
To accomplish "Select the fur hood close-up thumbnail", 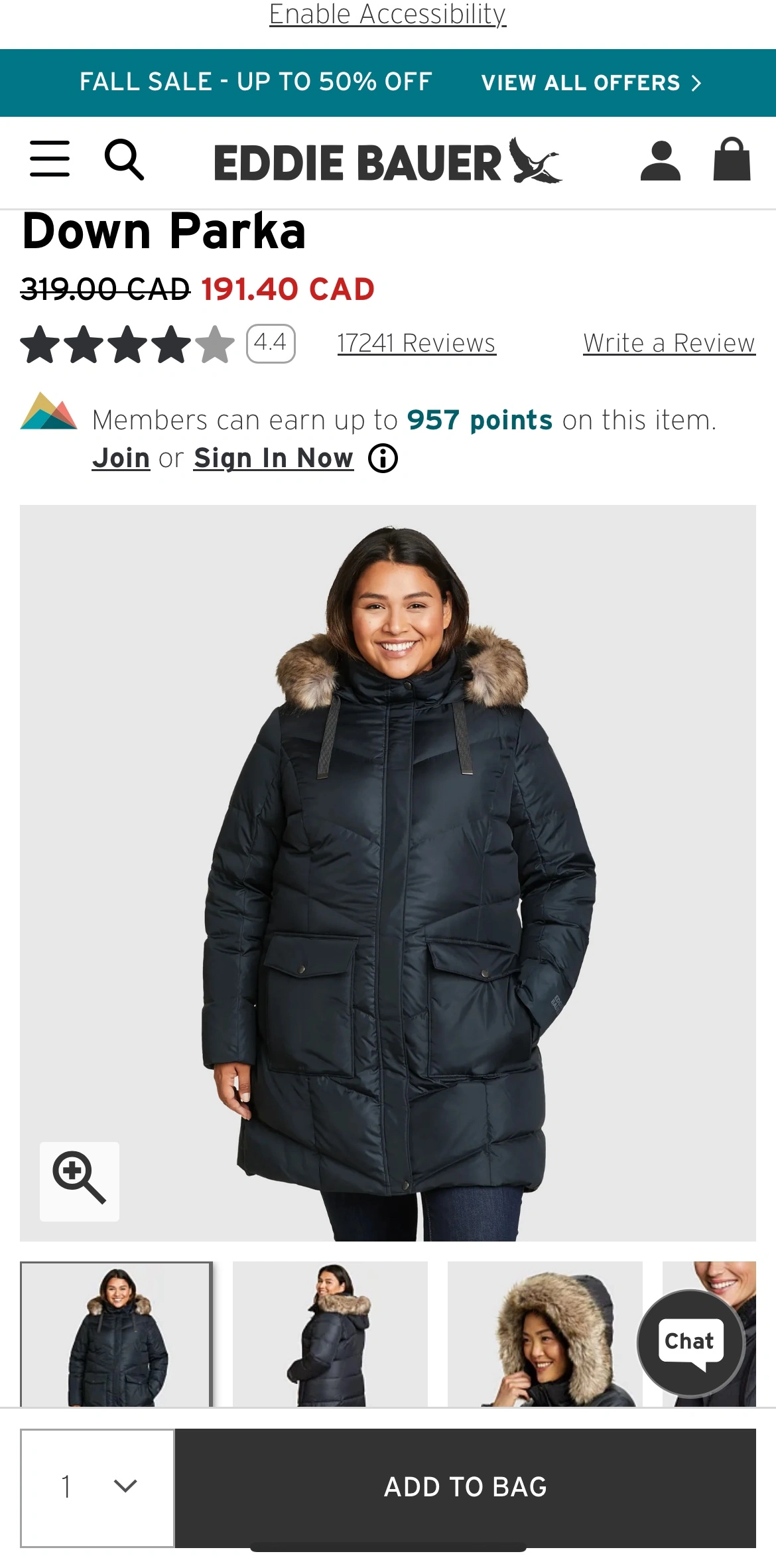I will [x=545, y=1334].
